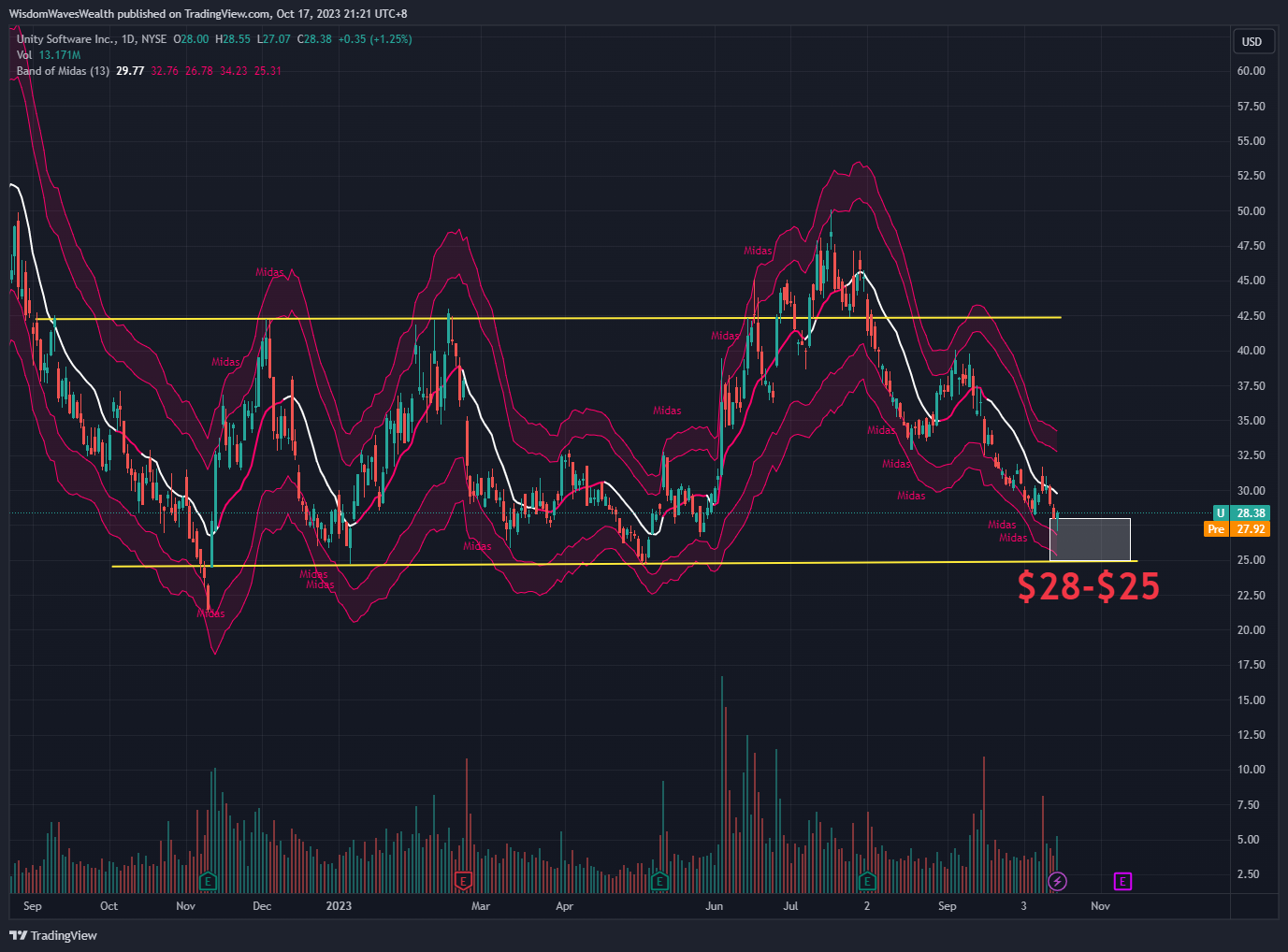Click the 35.00 price axis label
The height and width of the screenshot is (952, 1288).
(x=1251, y=421)
